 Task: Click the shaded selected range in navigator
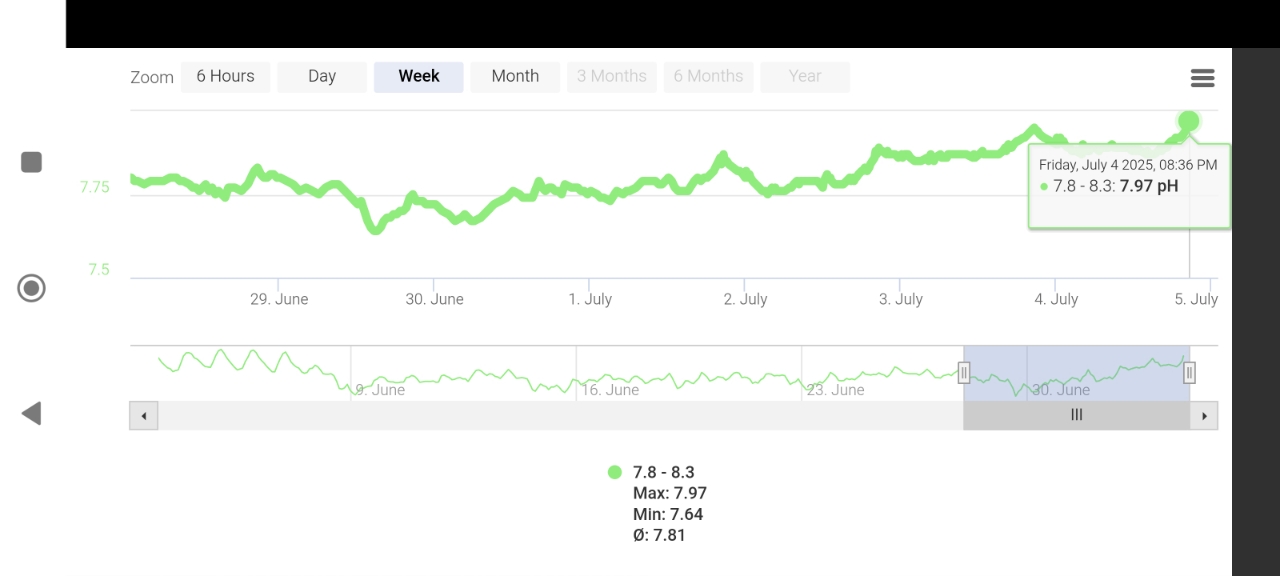tap(1076, 372)
